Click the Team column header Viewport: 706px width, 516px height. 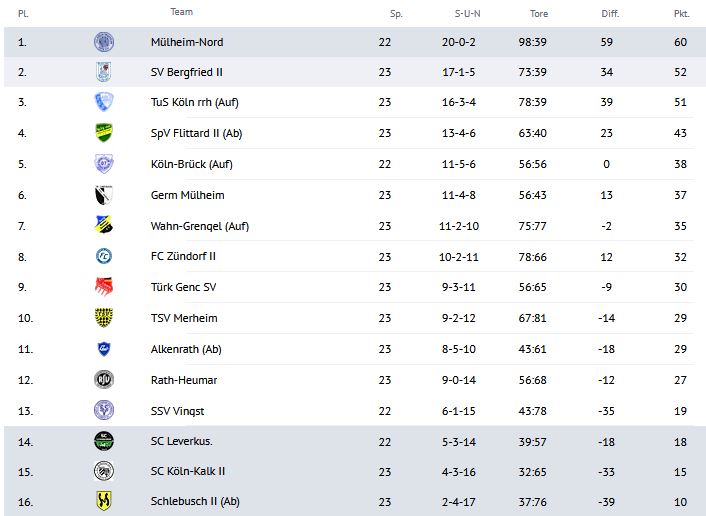tap(181, 12)
